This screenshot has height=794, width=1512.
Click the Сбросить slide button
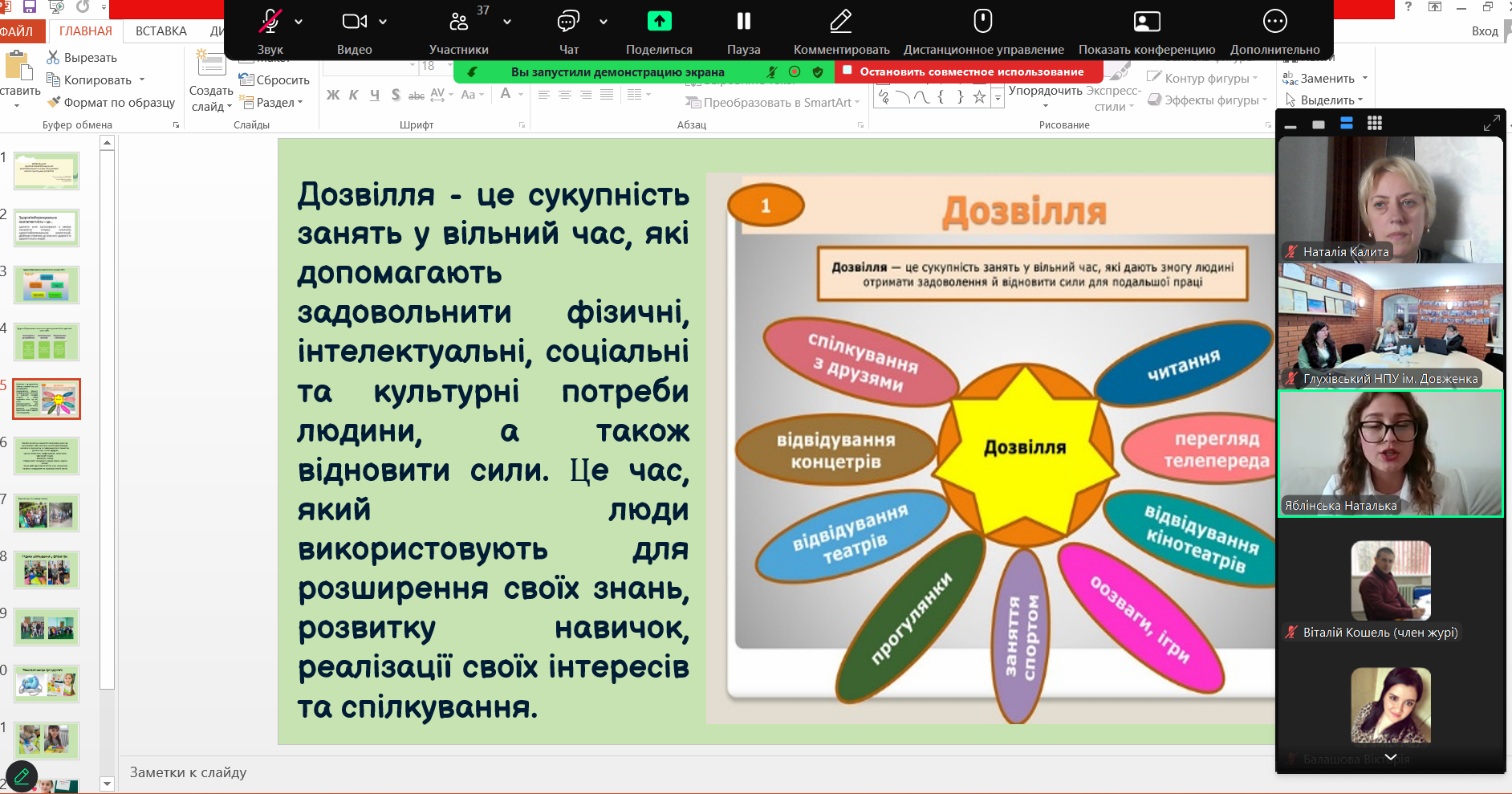[274, 80]
